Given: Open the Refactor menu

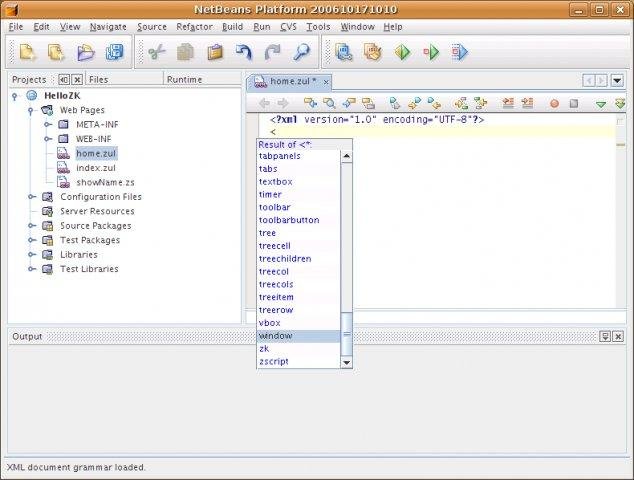Looking at the screenshot, I should click(x=194, y=27).
